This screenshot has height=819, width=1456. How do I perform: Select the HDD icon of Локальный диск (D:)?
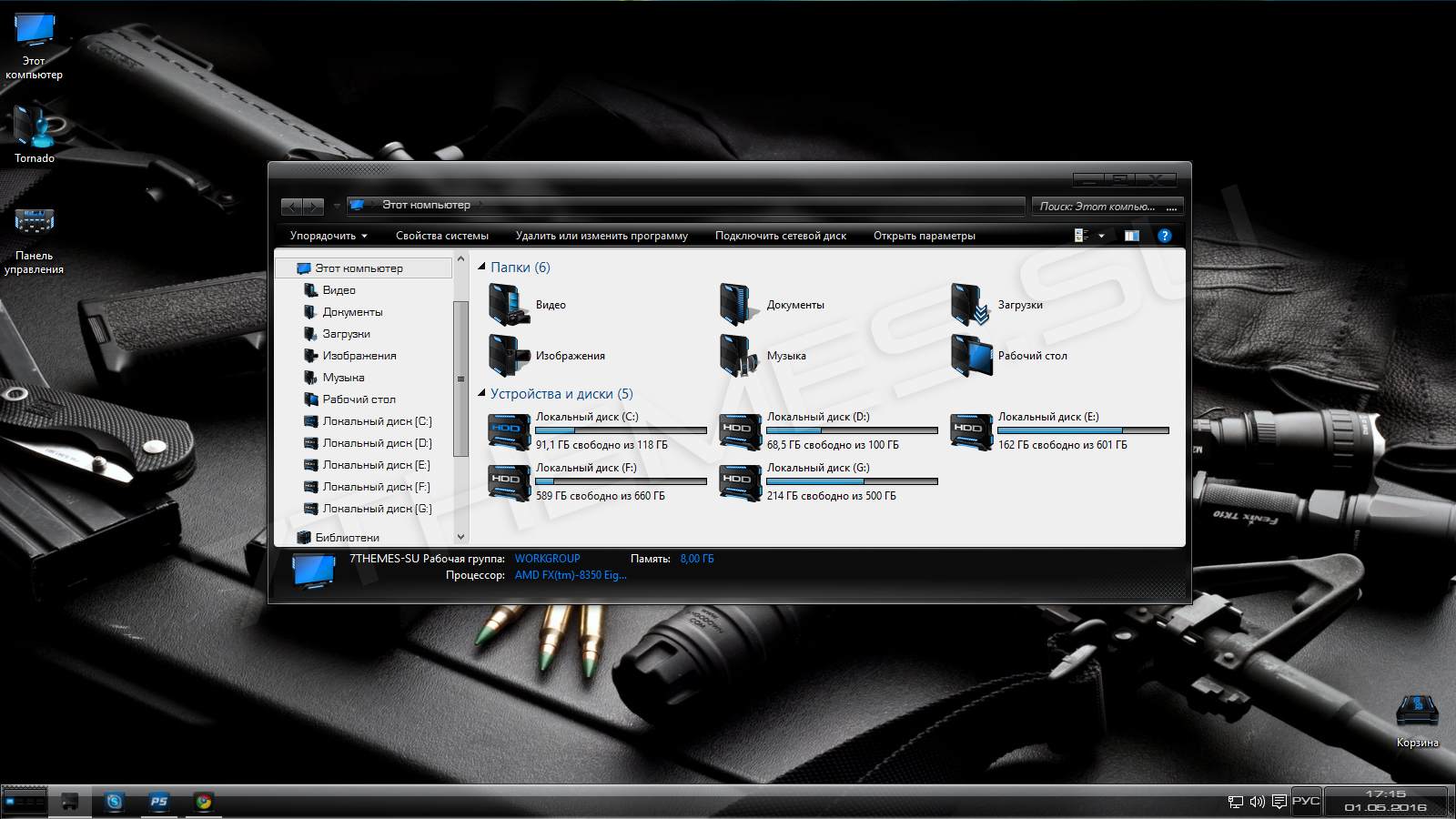pyautogui.click(x=741, y=431)
